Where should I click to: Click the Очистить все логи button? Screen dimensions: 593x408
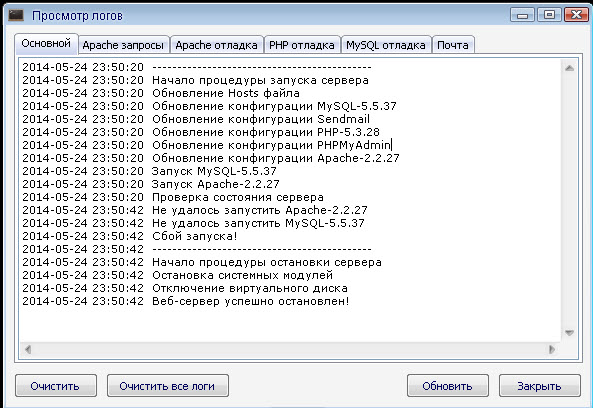(x=168, y=386)
